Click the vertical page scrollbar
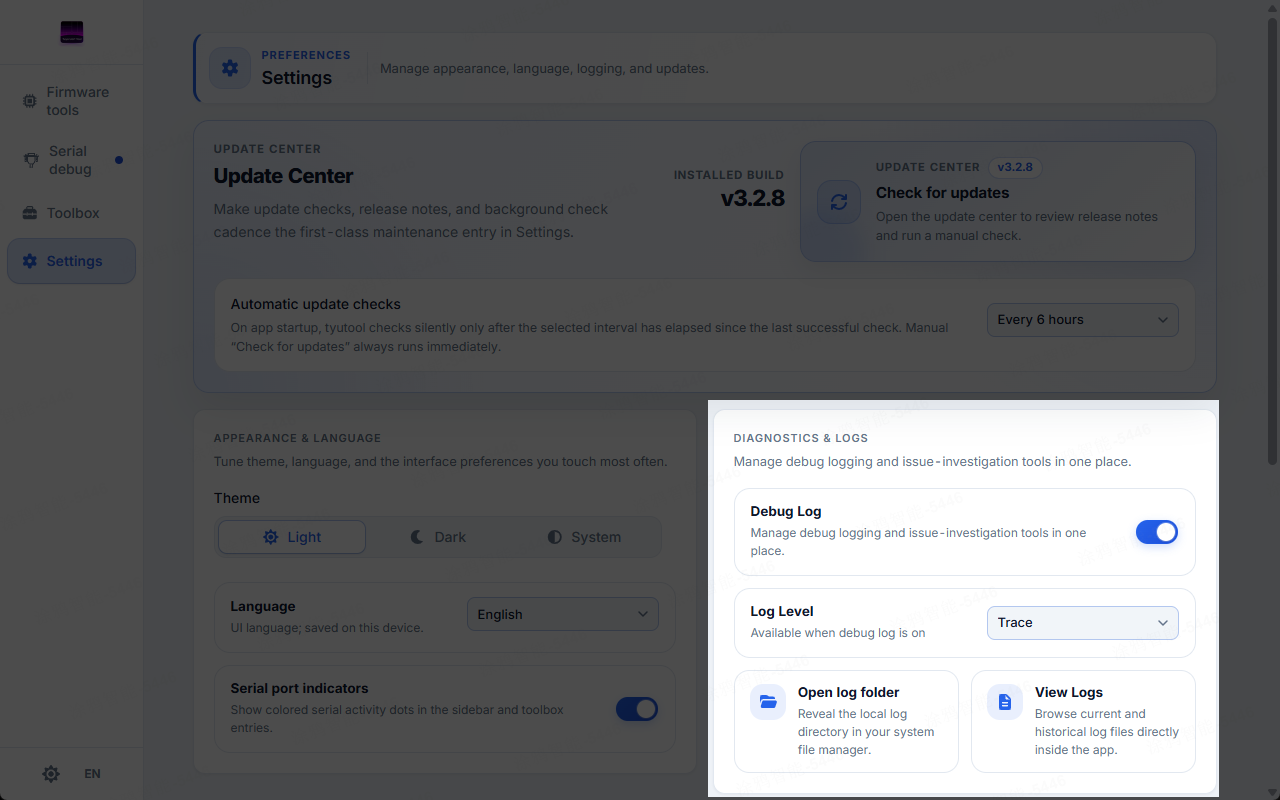The image size is (1280, 800). pos(1272,240)
